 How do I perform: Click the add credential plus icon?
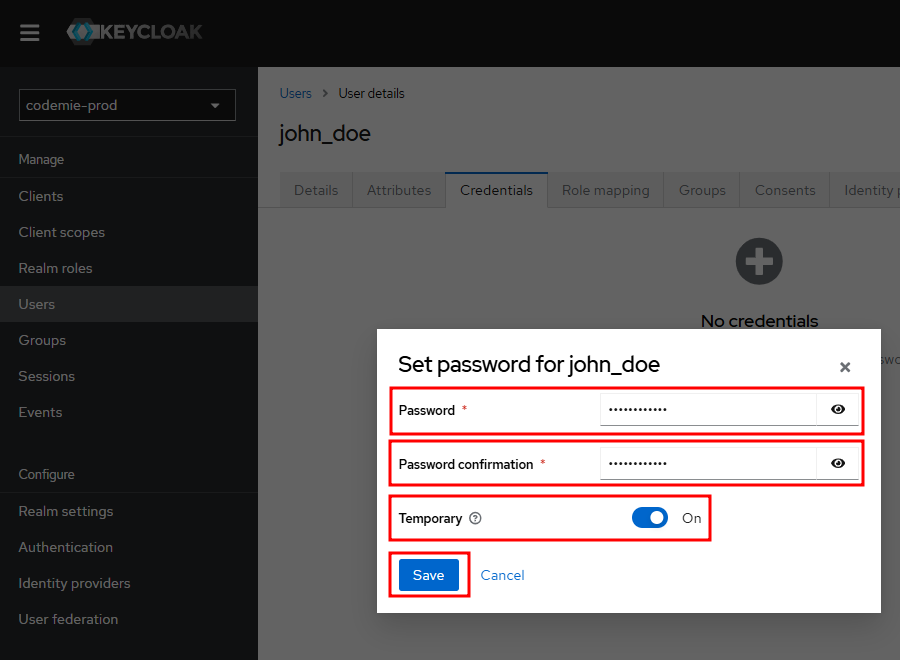(758, 261)
